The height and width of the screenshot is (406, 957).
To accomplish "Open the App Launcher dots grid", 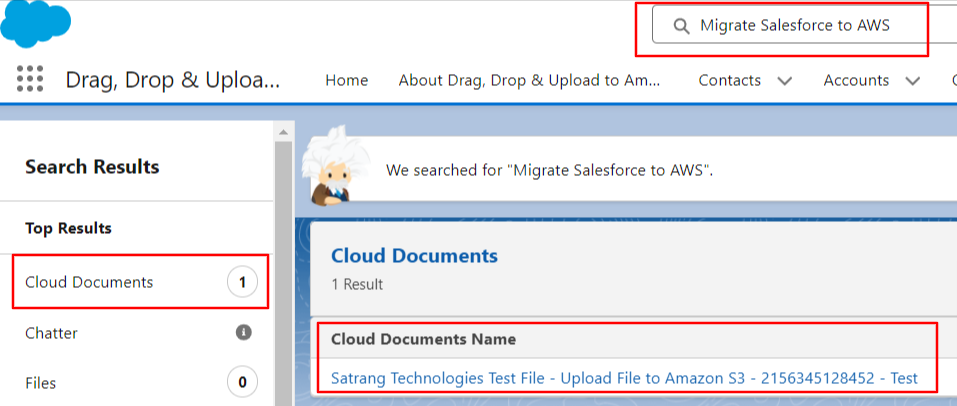I will (x=30, y=79).
